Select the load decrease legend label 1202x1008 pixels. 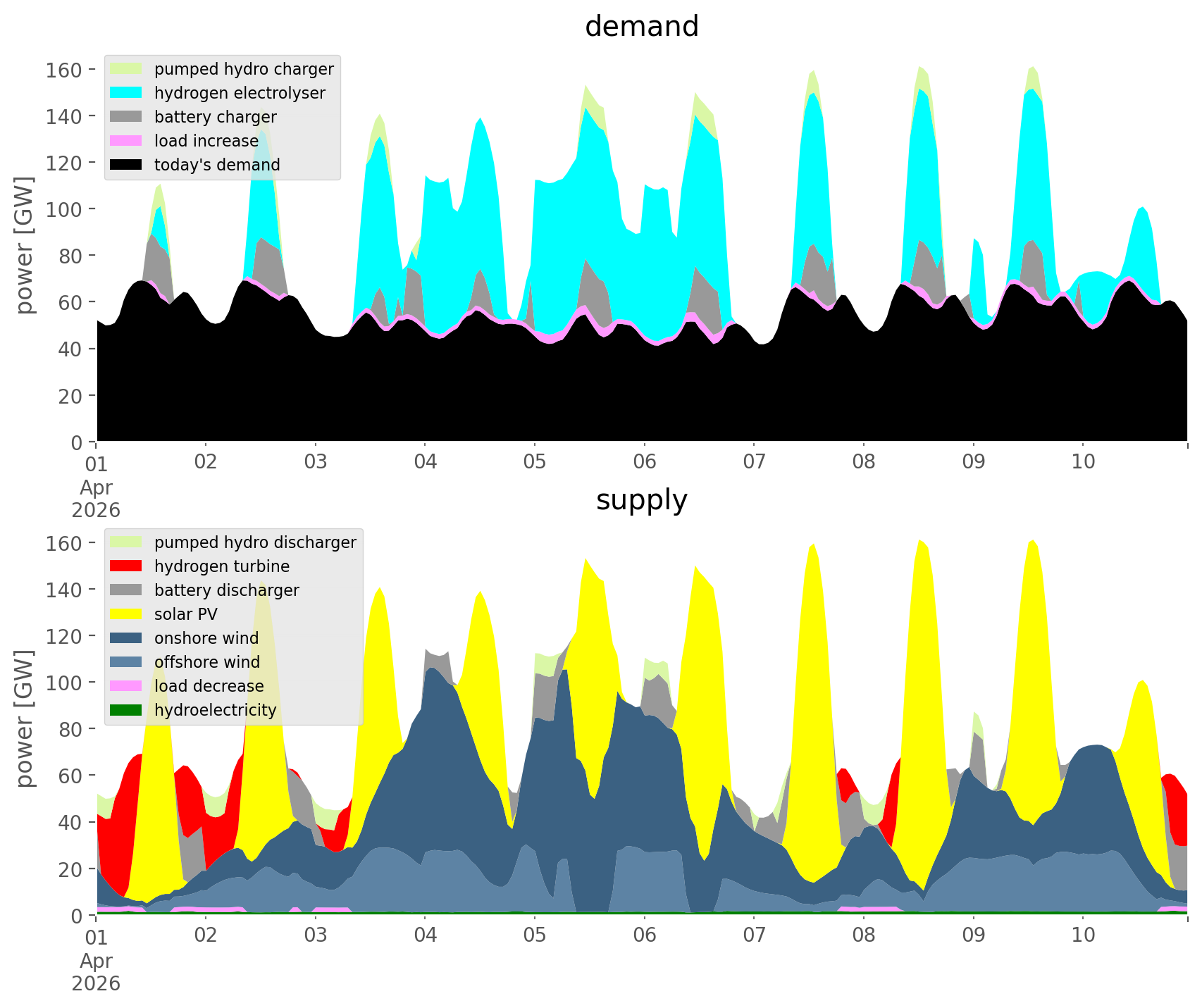point(209,686)
